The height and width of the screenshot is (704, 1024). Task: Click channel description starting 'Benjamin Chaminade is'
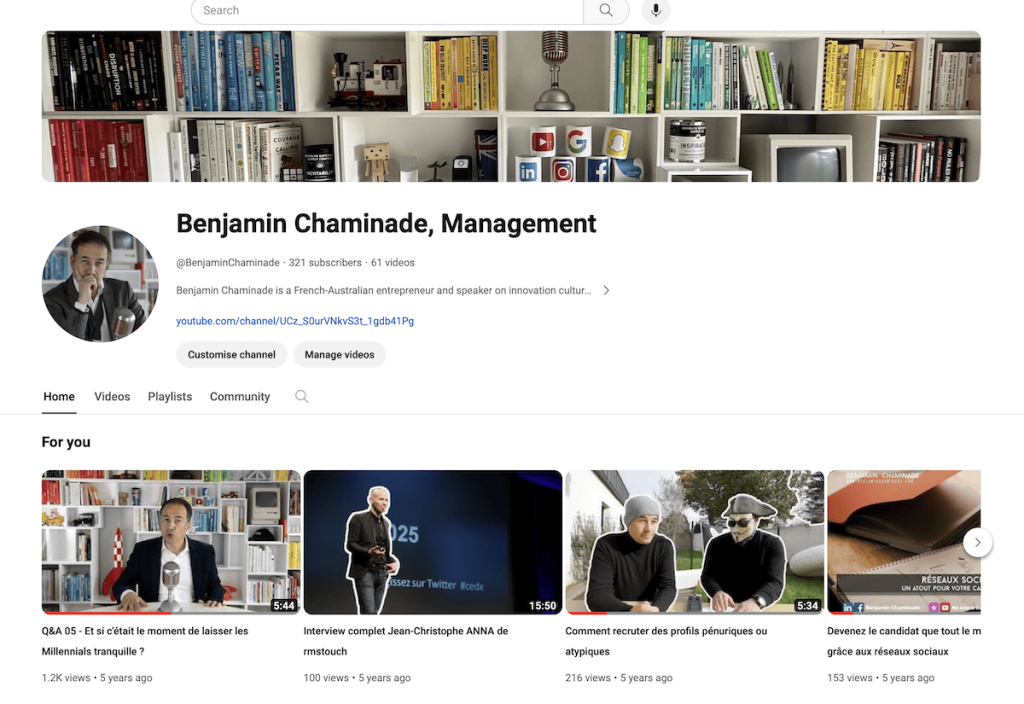click(x=383, y=291)
